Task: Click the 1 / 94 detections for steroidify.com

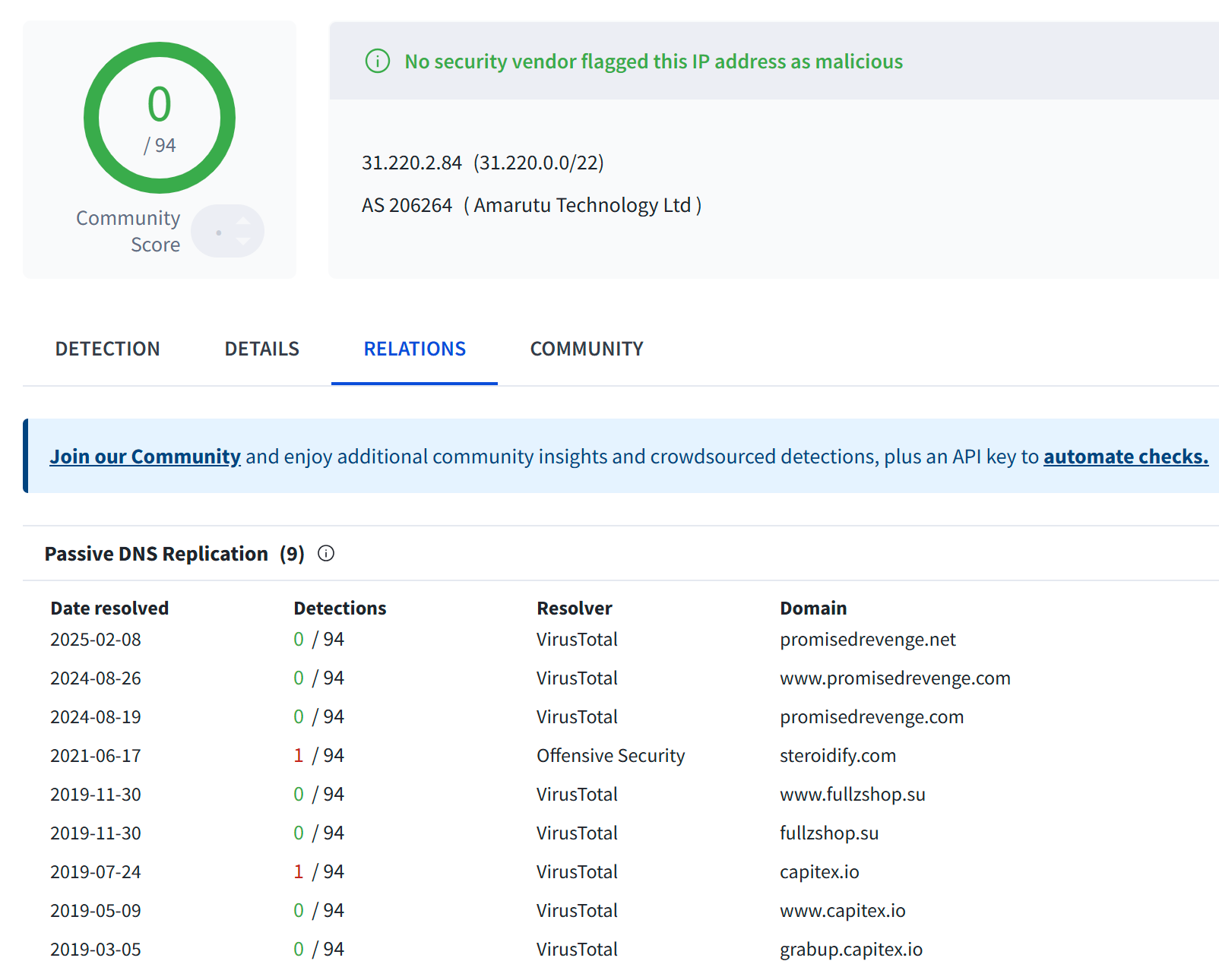Action: 319,755
